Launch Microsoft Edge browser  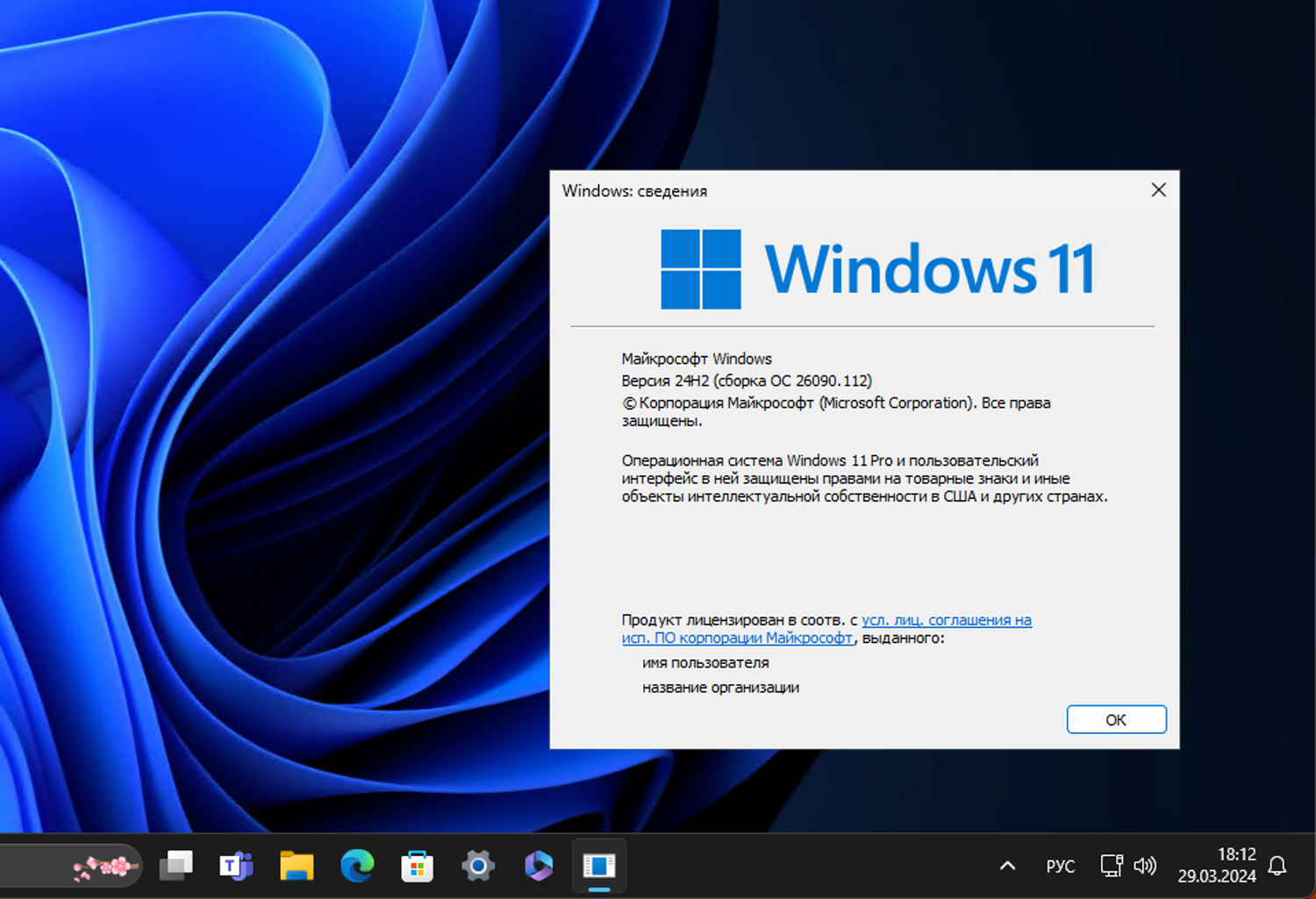click(x=357, y=867)
